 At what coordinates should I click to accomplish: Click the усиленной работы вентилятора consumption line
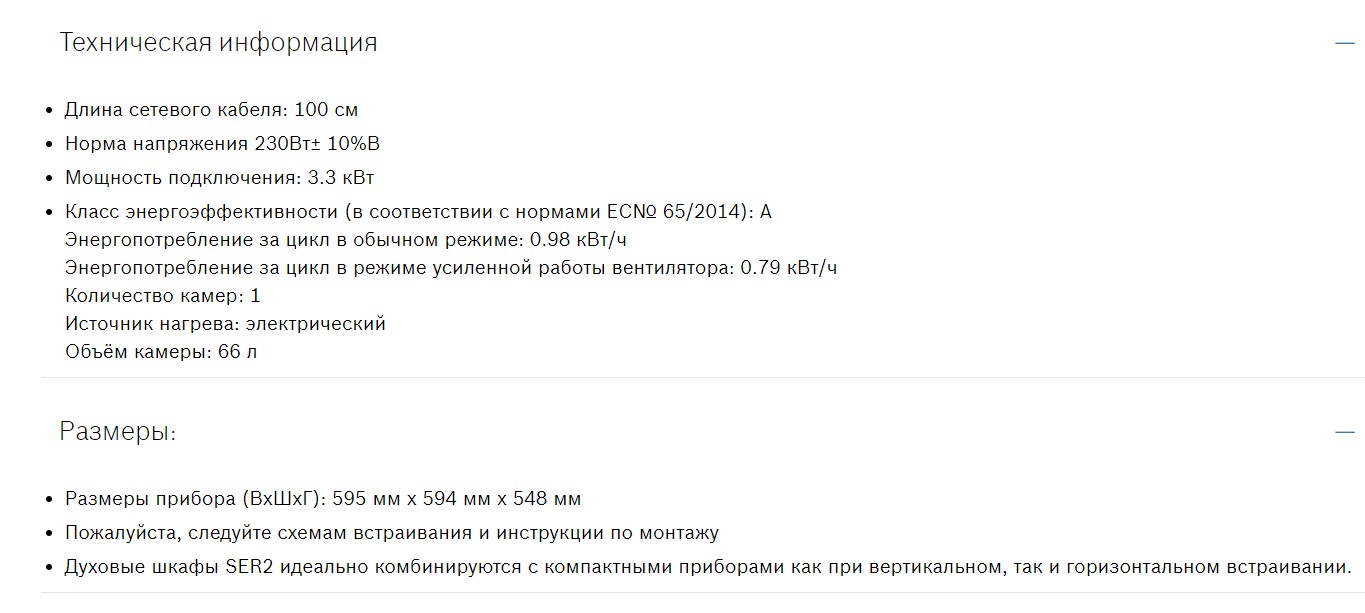click(450, 268)
